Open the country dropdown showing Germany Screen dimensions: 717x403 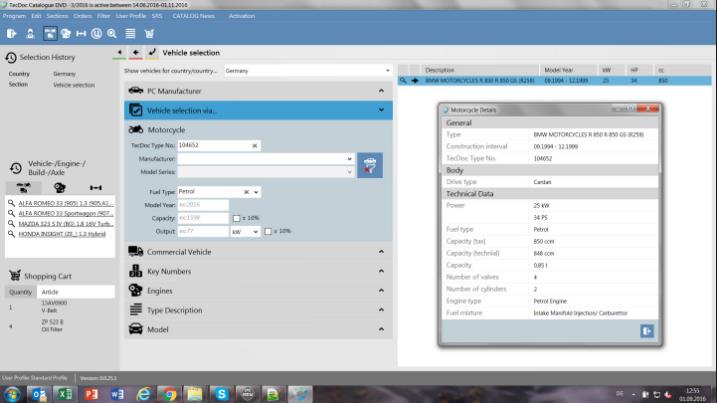click(387, 71)
